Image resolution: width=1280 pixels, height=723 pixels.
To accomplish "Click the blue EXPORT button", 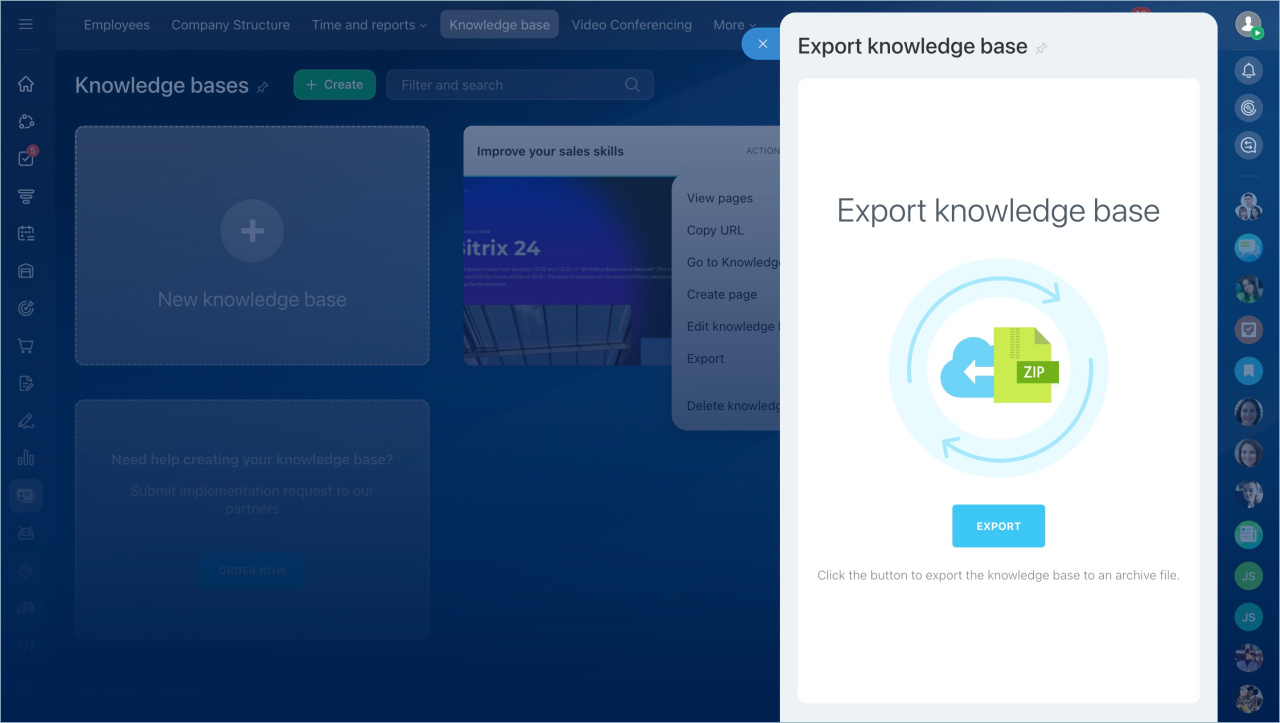I will (x=998, y=526).
